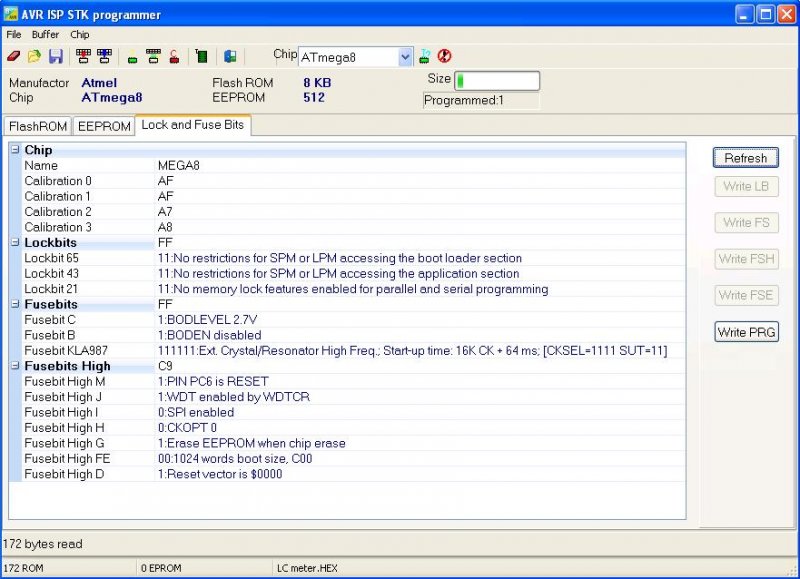Screen dimensions: 800x579
Task: Open the File menu
Action: 14,34
